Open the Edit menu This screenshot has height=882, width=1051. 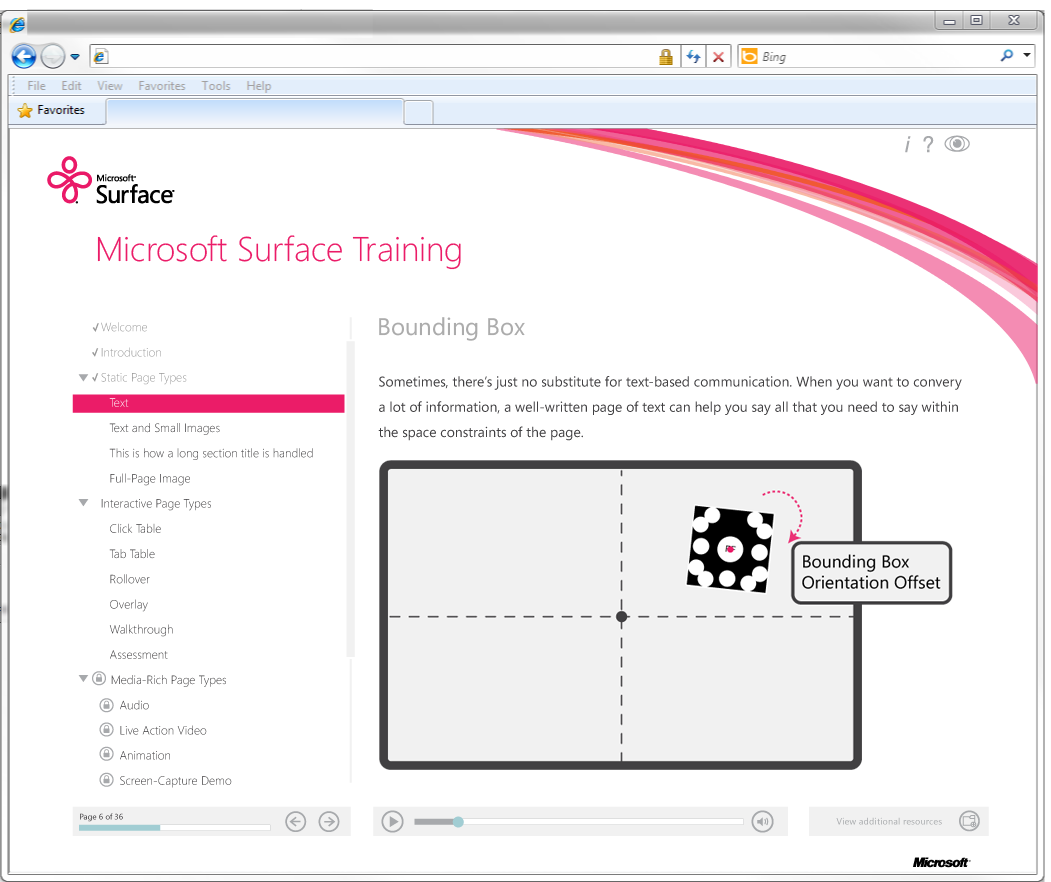pyautogui.click(x=71, y=86)
